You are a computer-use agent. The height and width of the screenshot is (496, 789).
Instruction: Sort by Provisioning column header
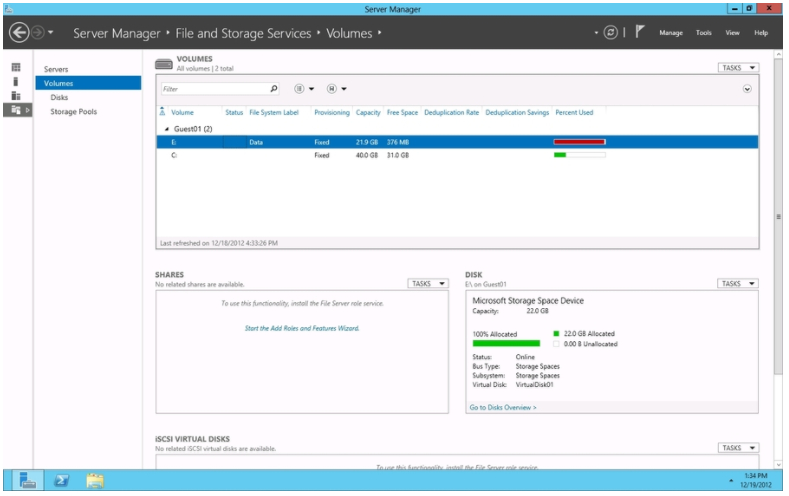click(332, 113)
